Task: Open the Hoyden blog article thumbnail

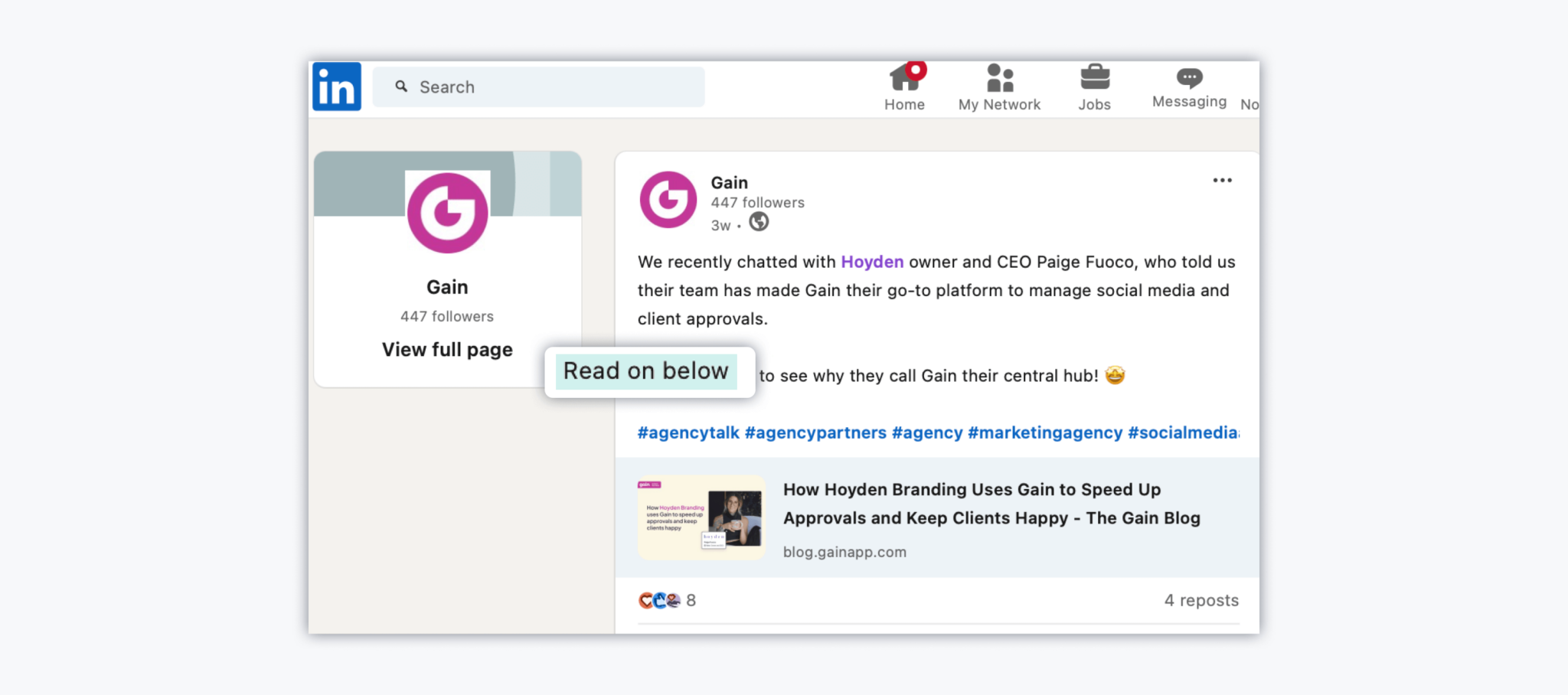Action: (701, 517)
